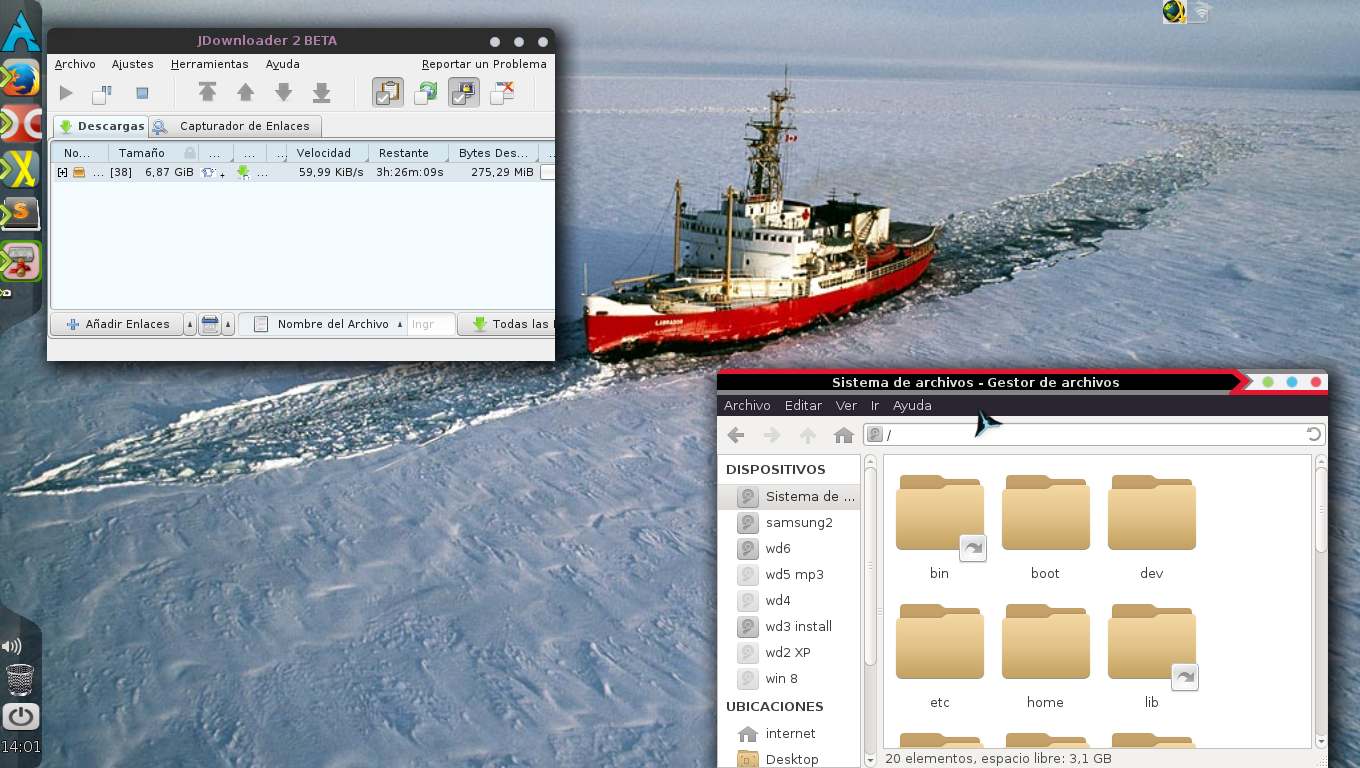The width and height of the screenshot is (1360, 768).
Task: Open Archivo menu in JDownloader
Action: pos(75,64)
